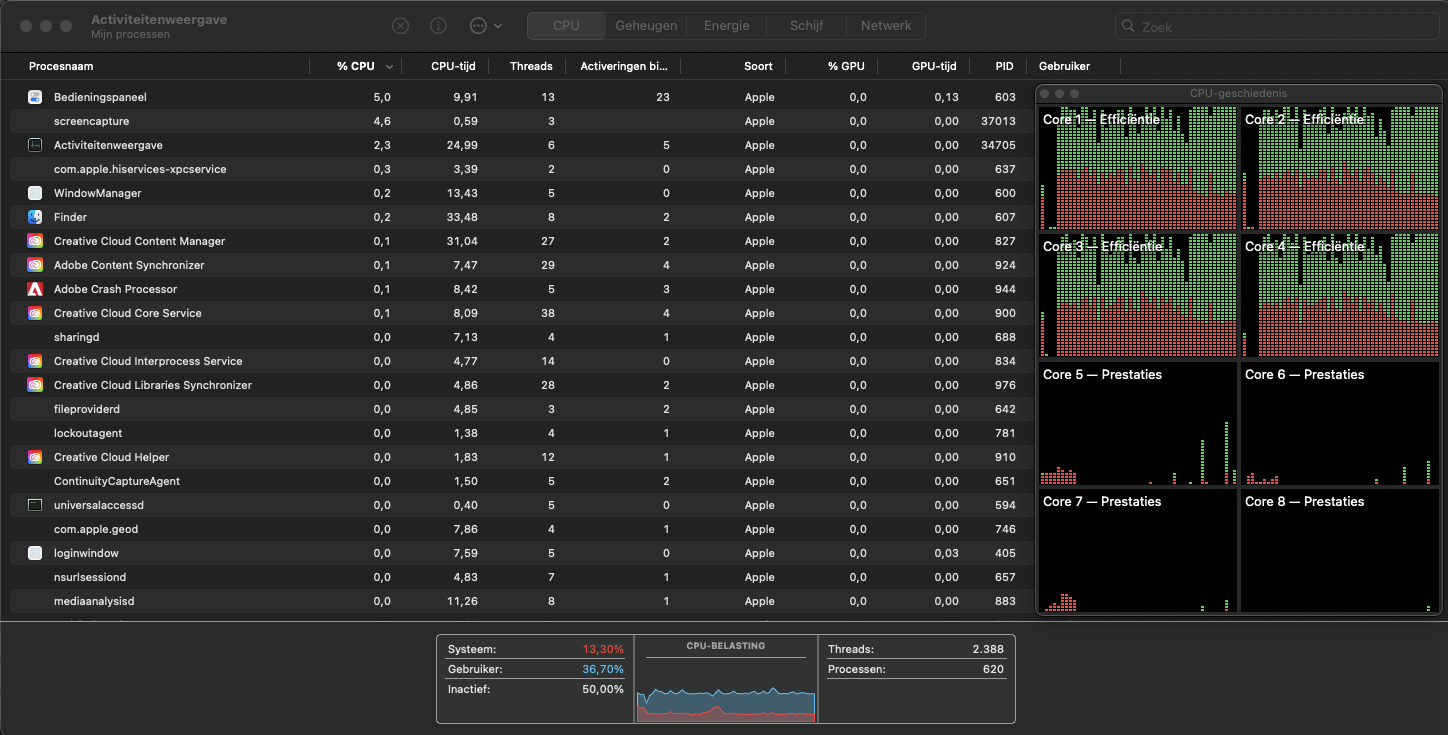
Task: Switch to the Energie tab
Action: pyautogui.click(x=726, y=26)
